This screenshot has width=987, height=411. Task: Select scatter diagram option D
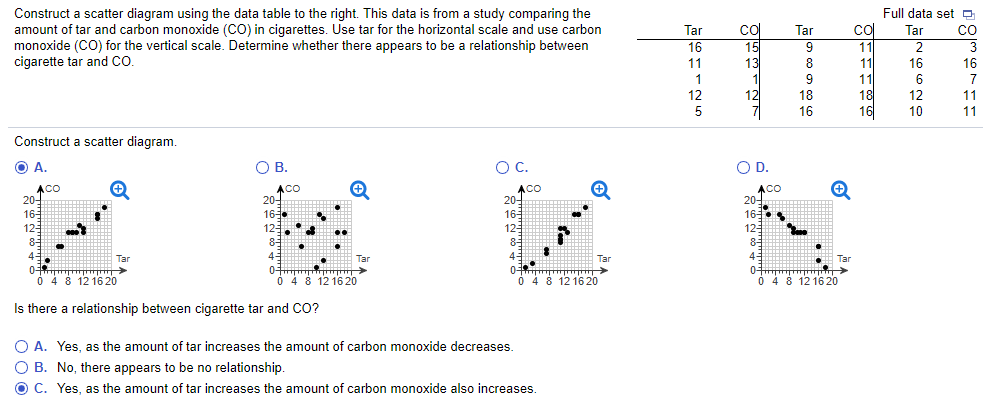pyautogui.click(x=743, y=167)
